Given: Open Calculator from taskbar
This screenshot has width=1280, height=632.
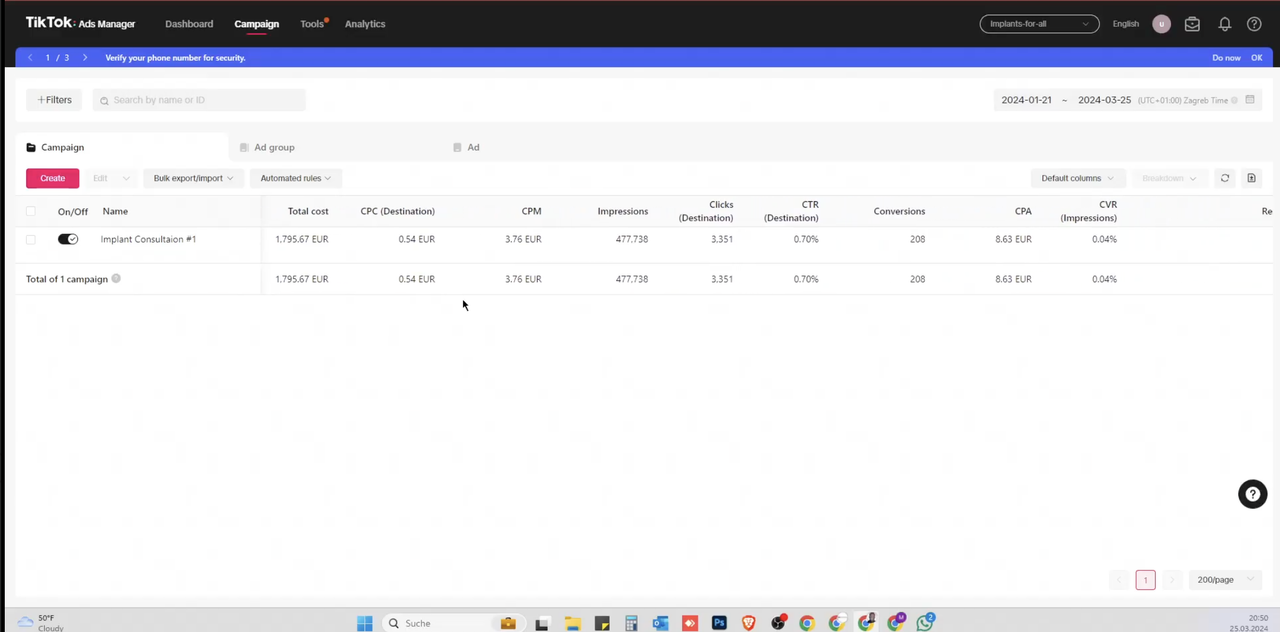Looking at the screenshot, I should [631, 623].
